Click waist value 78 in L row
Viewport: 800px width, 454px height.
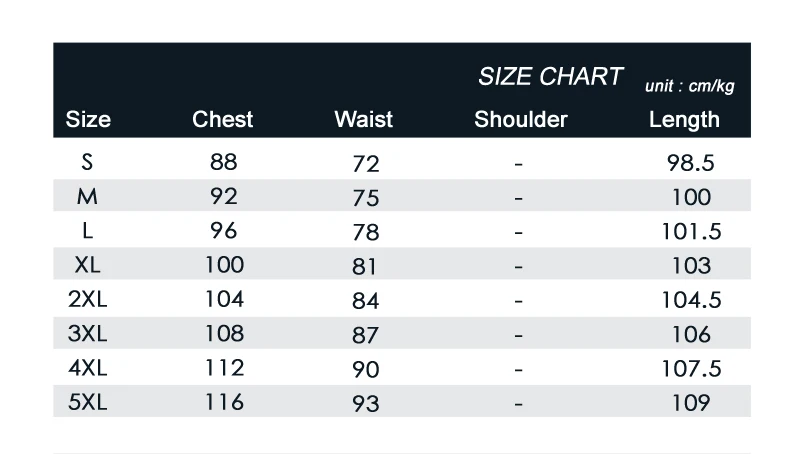click(366, 232)
